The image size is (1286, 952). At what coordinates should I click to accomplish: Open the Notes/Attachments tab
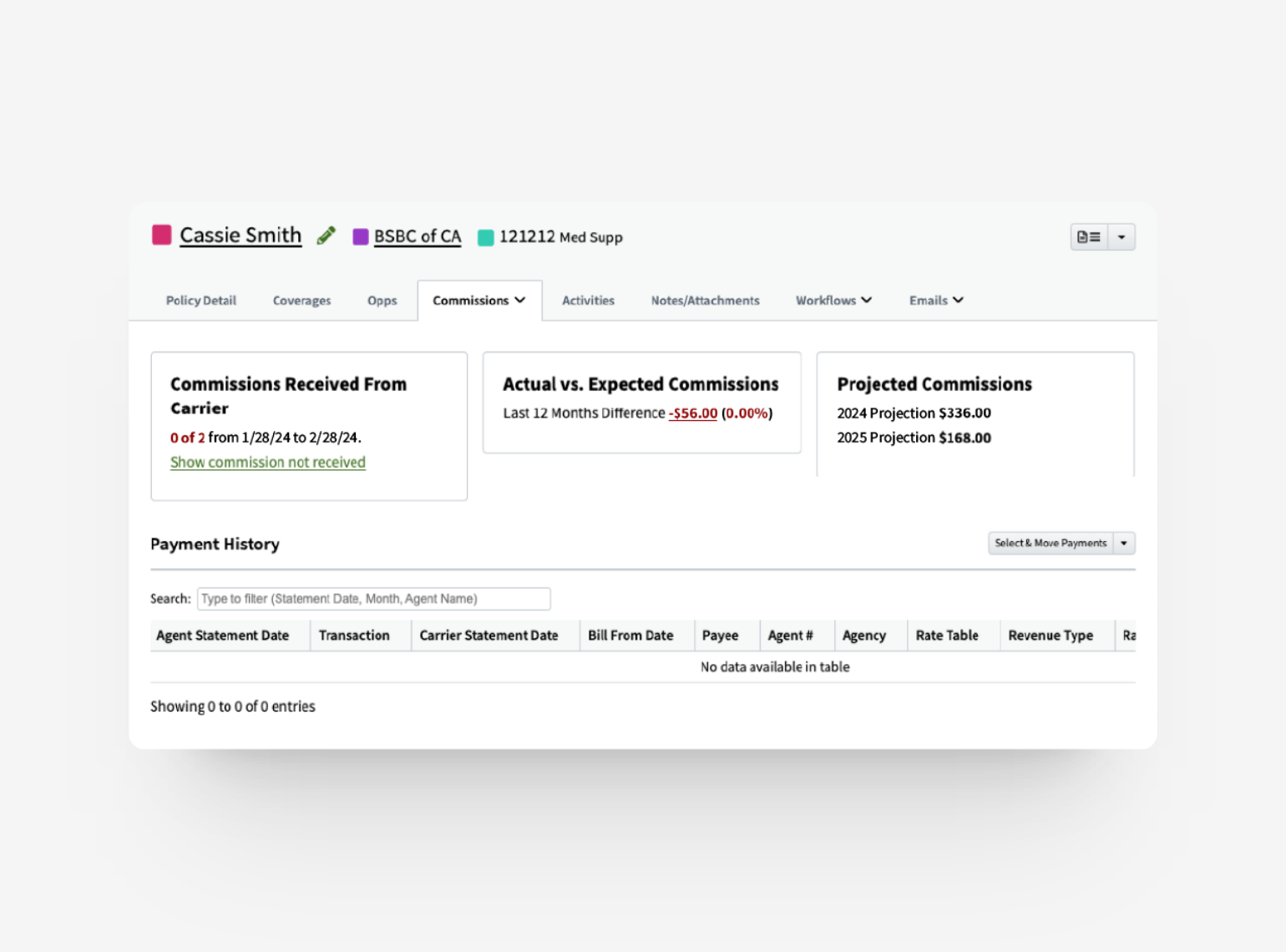(x=705, y=301)
